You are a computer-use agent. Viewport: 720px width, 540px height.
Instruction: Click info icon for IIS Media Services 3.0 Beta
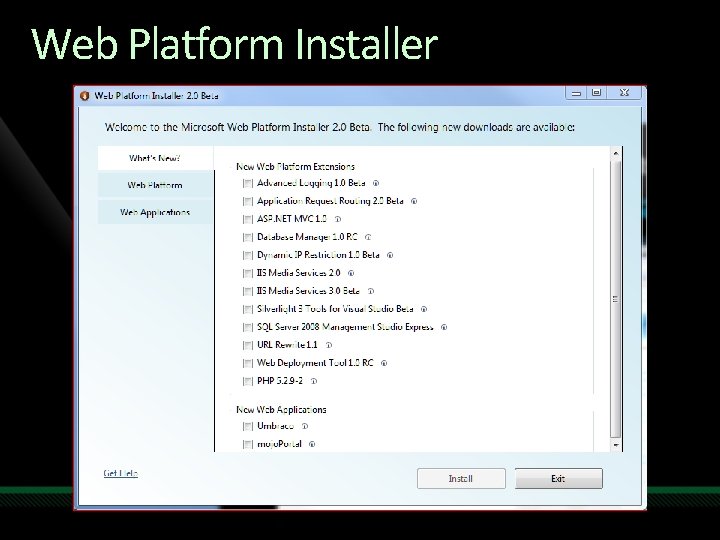pos(371,291)
